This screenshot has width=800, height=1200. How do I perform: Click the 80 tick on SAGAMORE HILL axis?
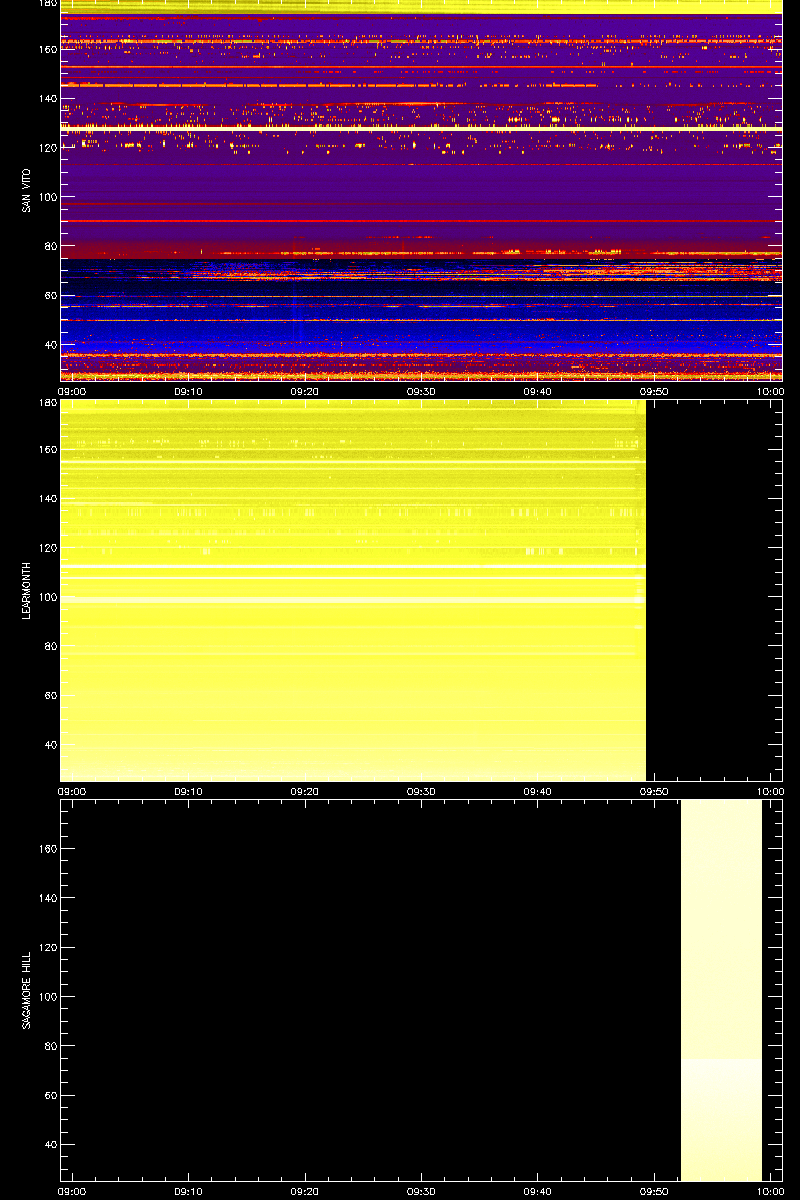point(52,1047)
